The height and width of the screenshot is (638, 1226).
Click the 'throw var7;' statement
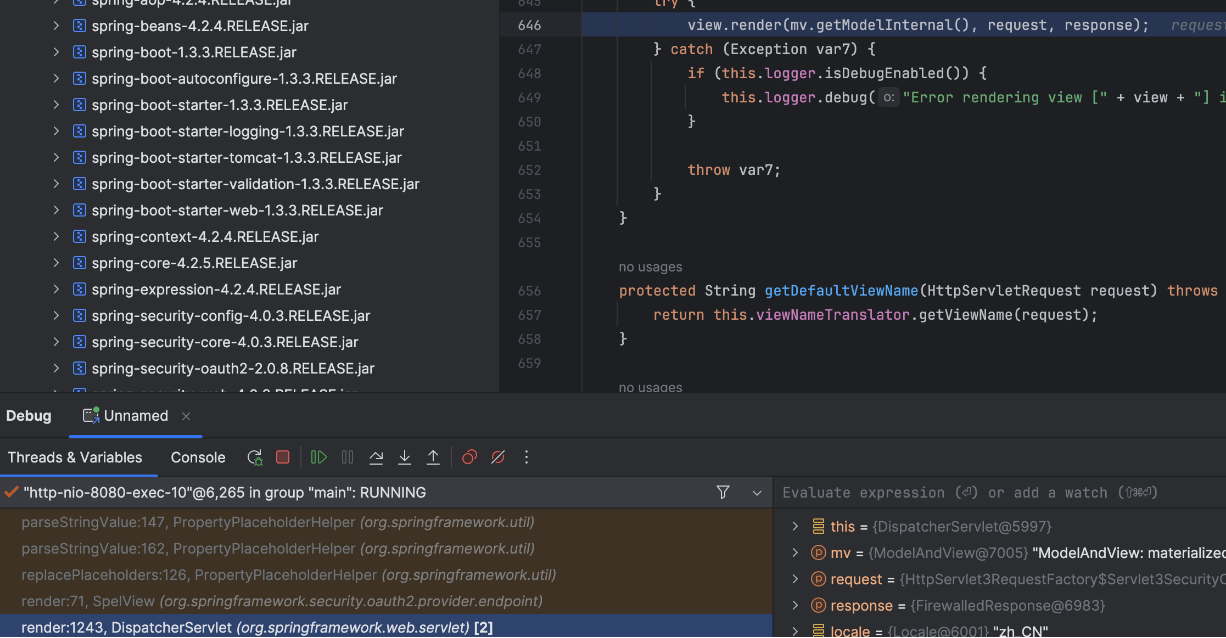(734, 170)
